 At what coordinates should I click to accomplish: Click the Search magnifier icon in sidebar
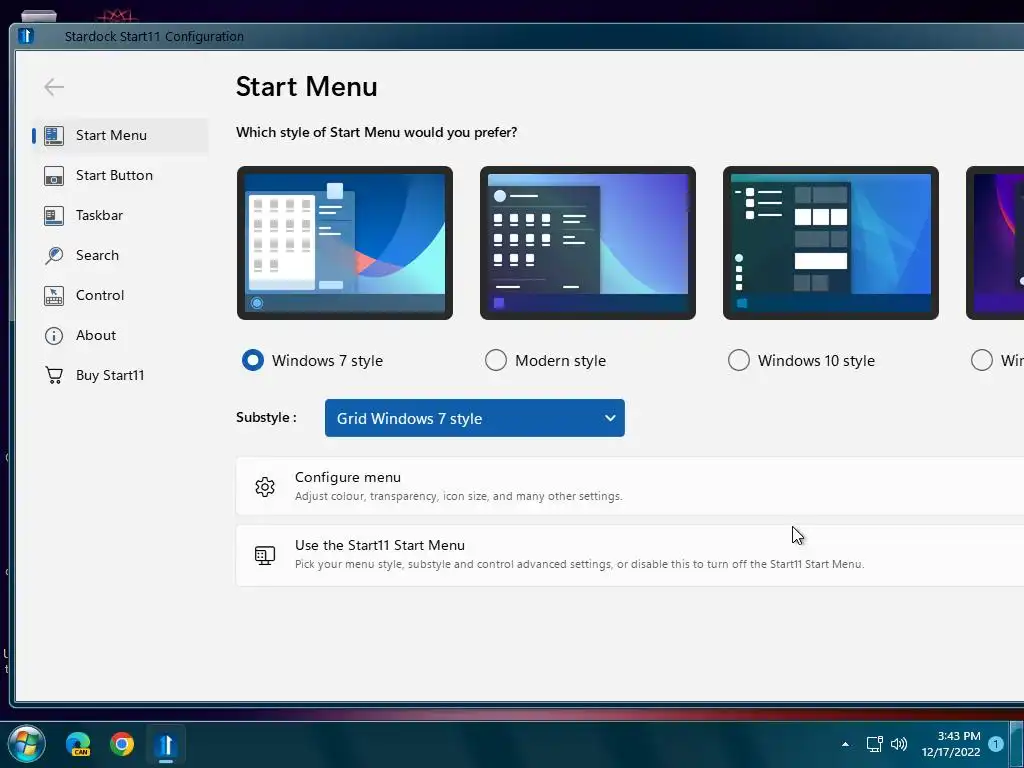pyautogui.click(x=54, y=255)
